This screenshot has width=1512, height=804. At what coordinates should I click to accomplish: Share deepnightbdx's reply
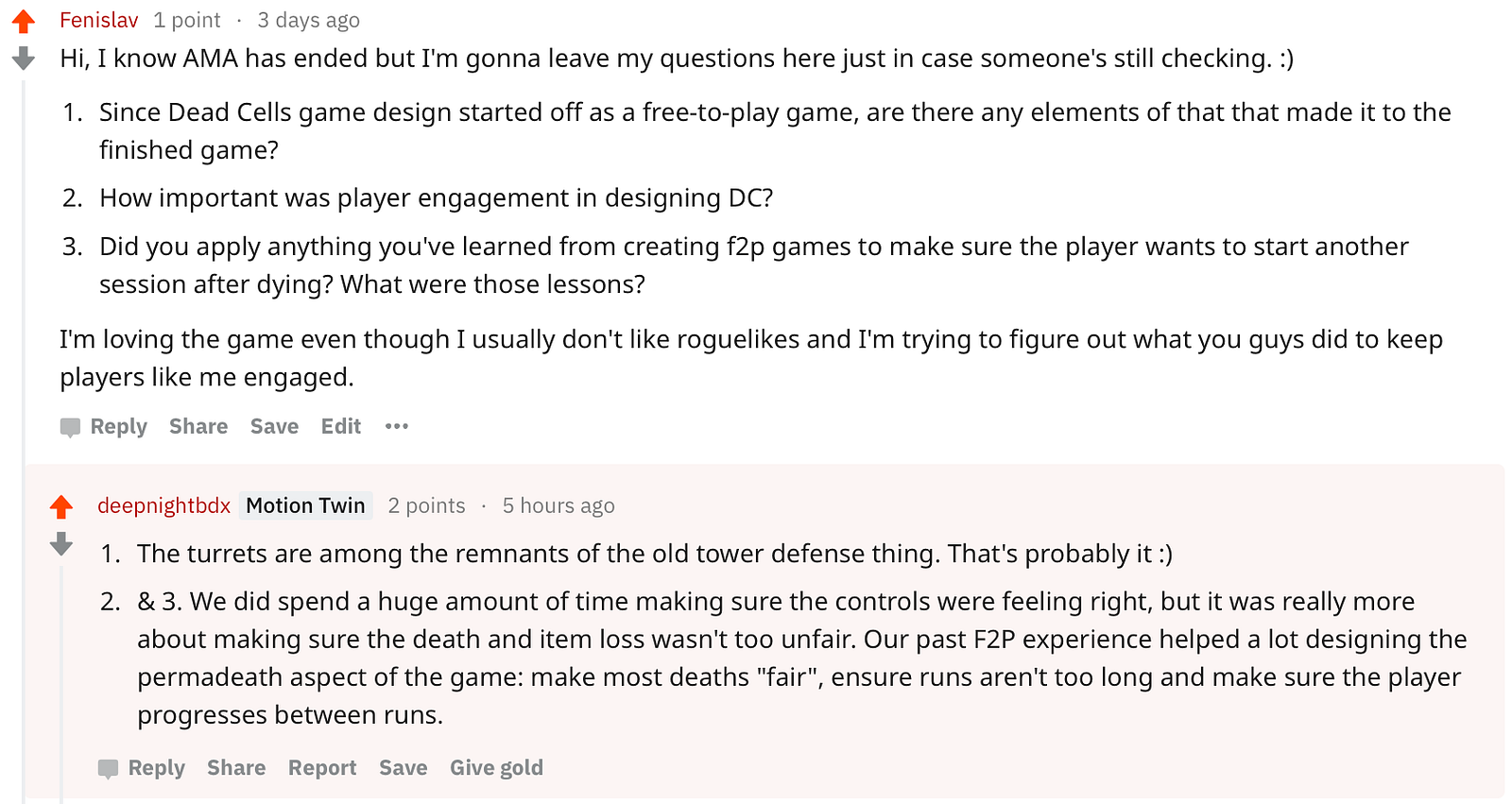click(236, 767)
